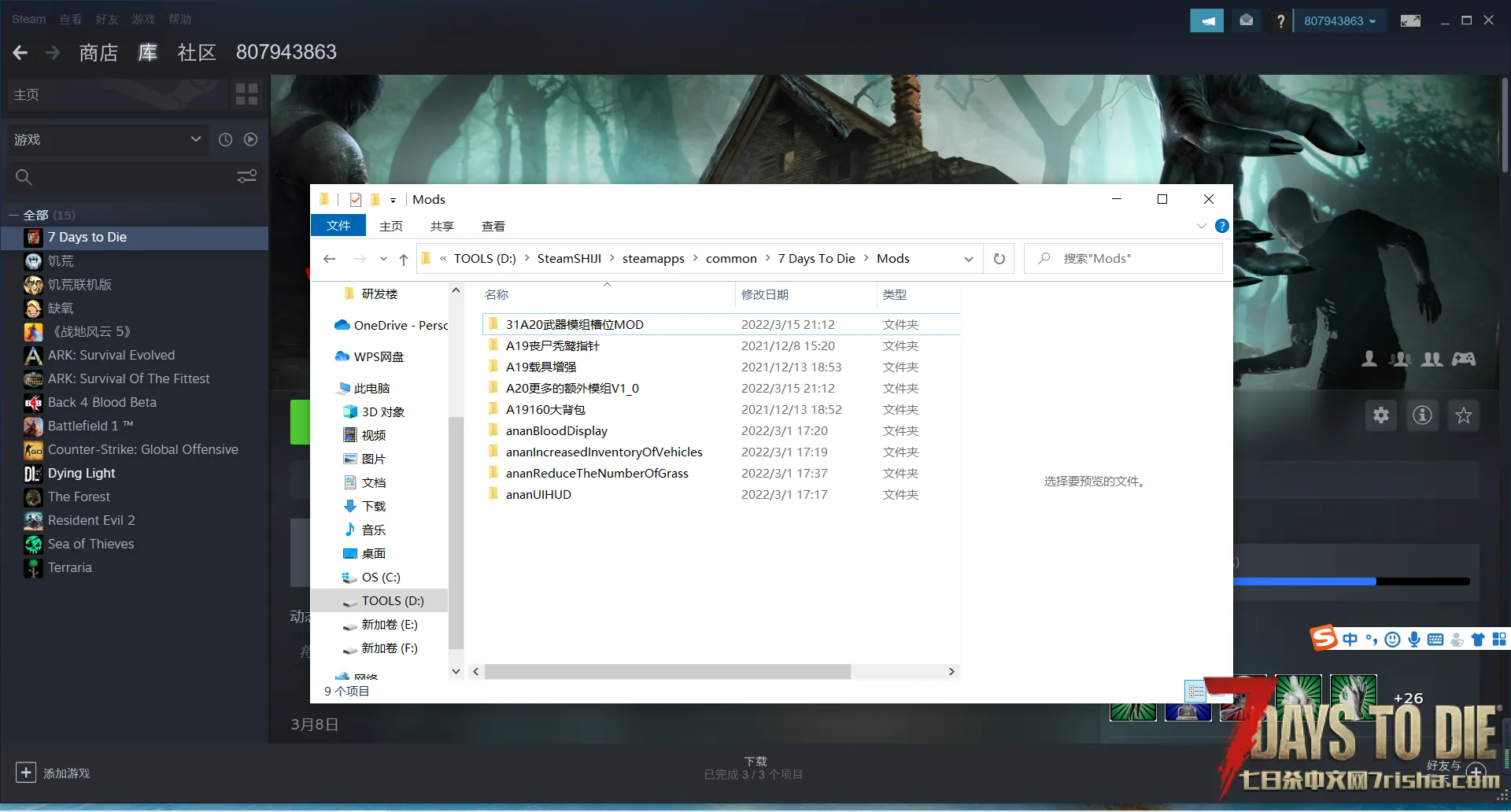The height and width of the screenshot is (812, 1511).
Task: Favorite the game with star icon
Action: 1464,415
